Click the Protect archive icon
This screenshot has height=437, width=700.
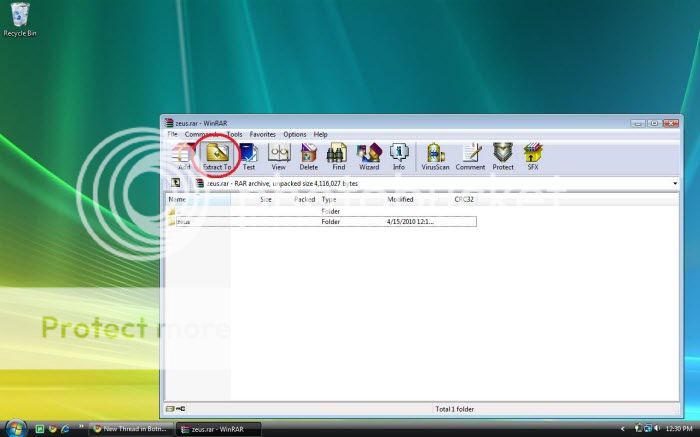point(503,155)
